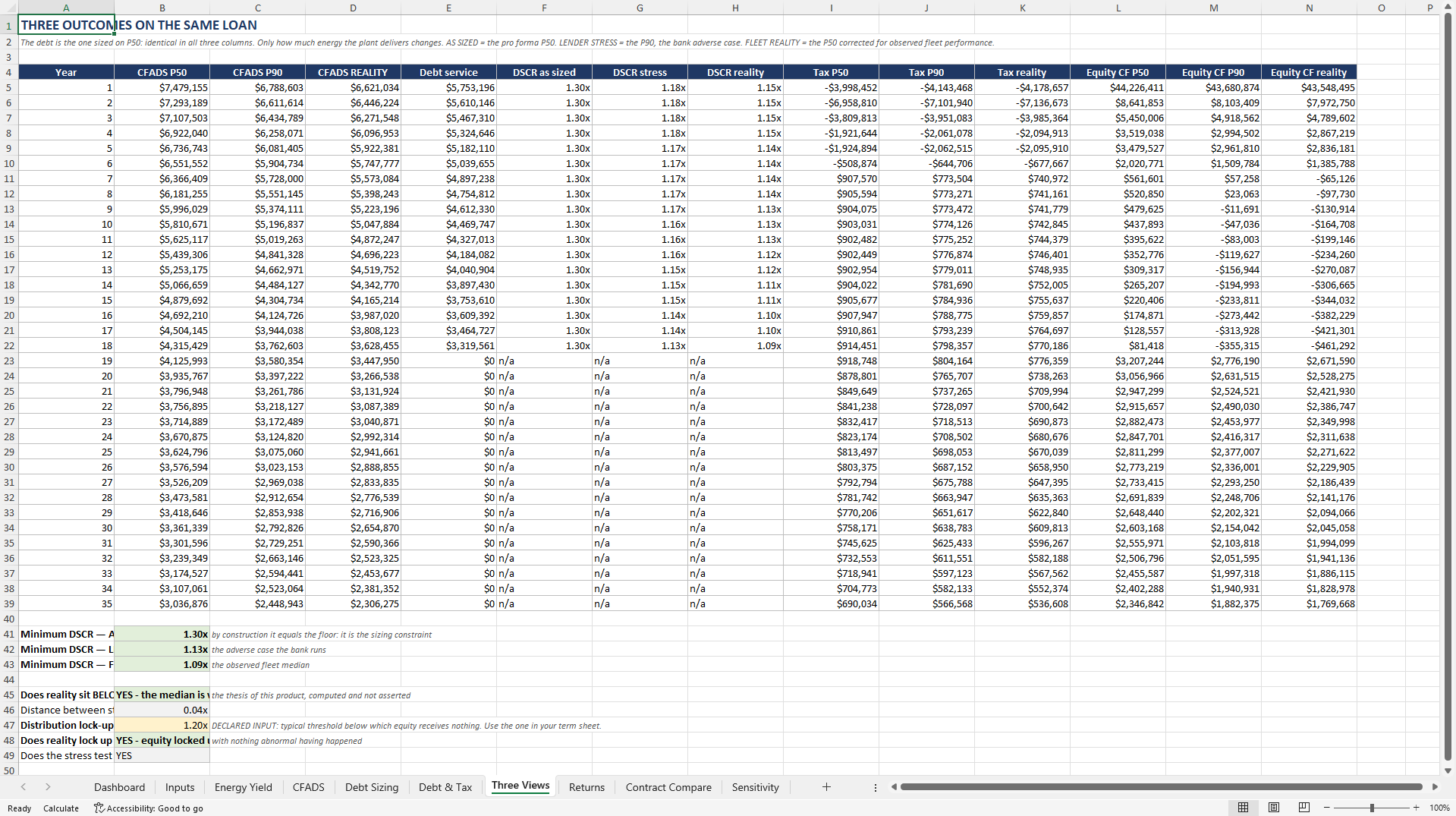Click the 'CFADS REALITY' header cell
The image size is (1456, 816).
(x=353, y=72)
